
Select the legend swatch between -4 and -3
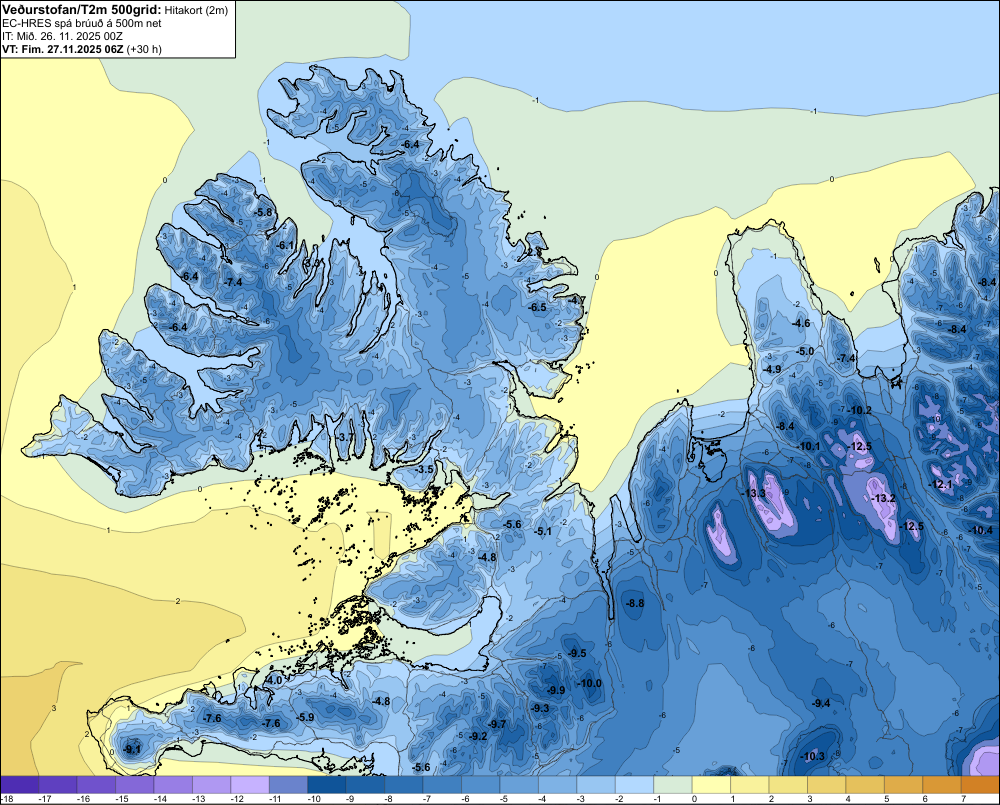click(x=557, y=785)
